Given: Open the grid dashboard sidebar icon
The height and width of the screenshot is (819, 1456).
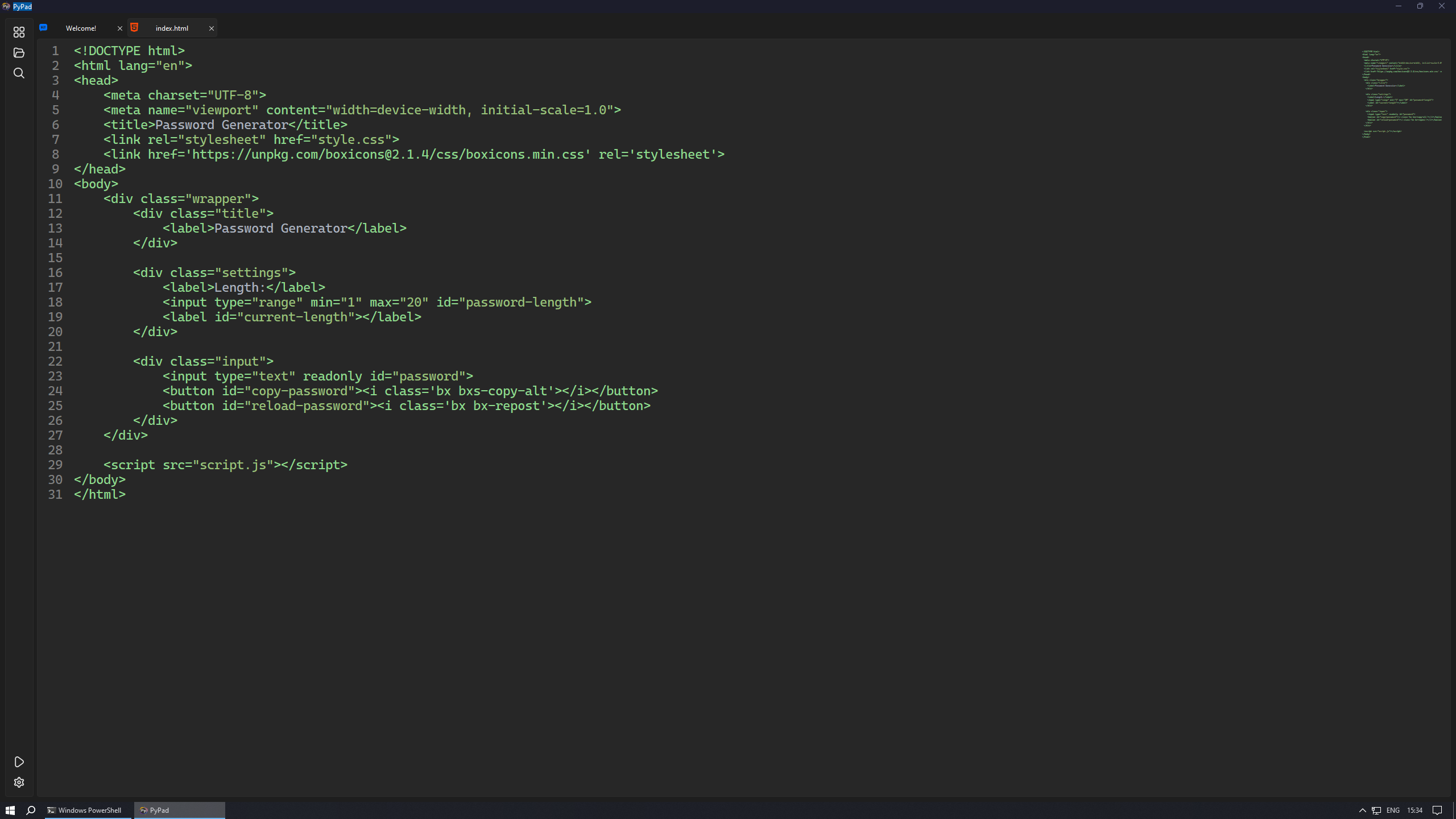Looking at the screenshot, I should (x=19, y=32).
